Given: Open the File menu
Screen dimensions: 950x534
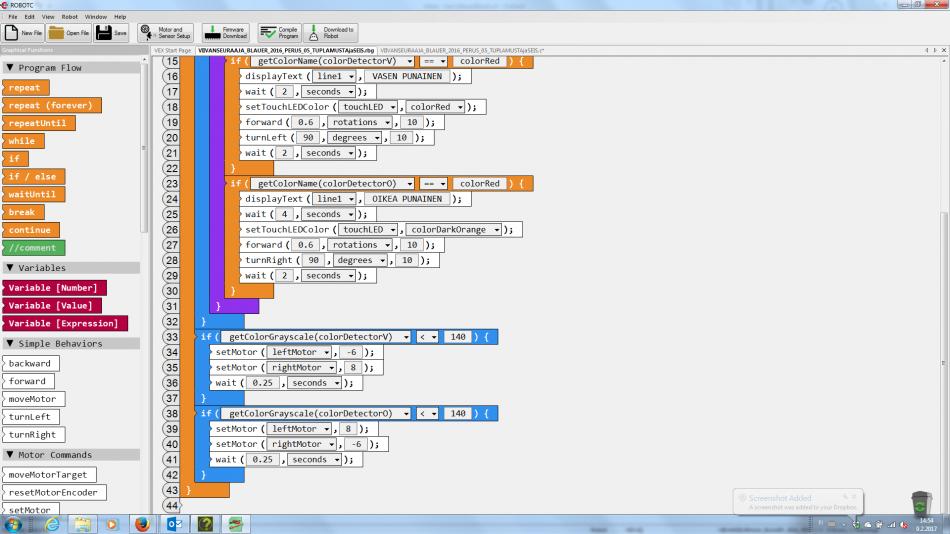Looking at the screenshot, I should click(13, 17).
